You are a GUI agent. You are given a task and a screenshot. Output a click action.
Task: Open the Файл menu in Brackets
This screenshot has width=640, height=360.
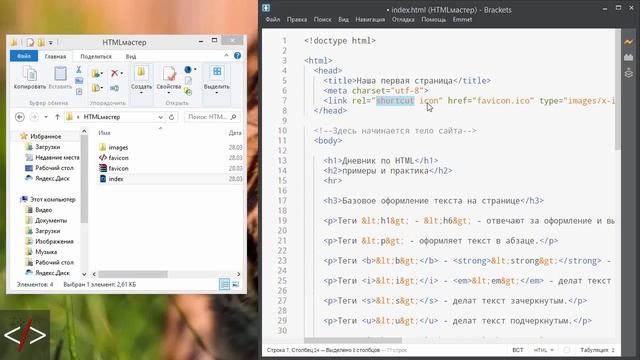(273, 20)
